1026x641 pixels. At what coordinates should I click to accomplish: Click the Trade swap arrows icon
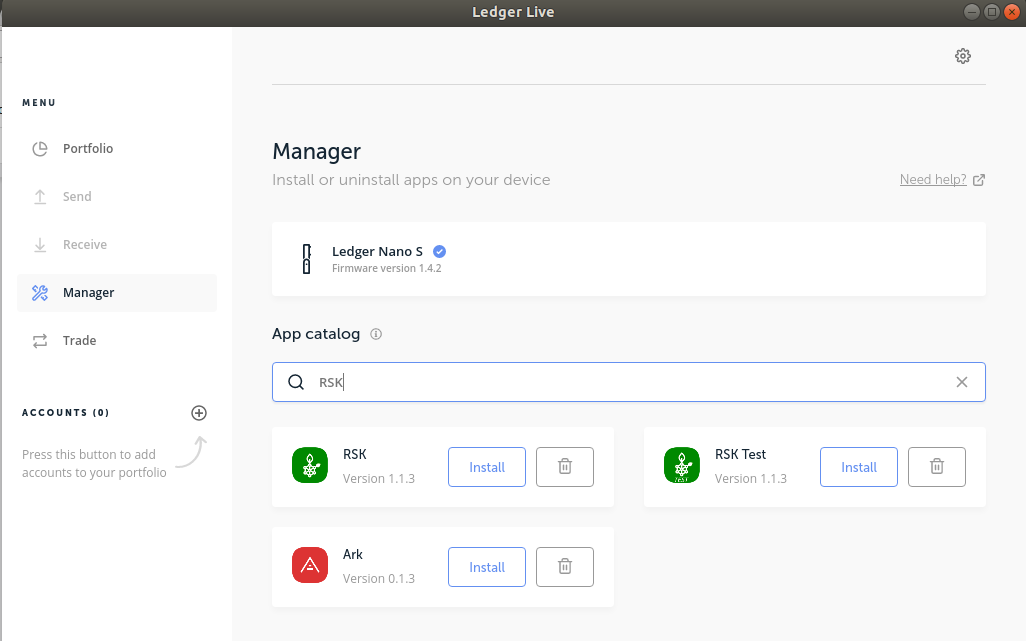click(x=40, y=341)
